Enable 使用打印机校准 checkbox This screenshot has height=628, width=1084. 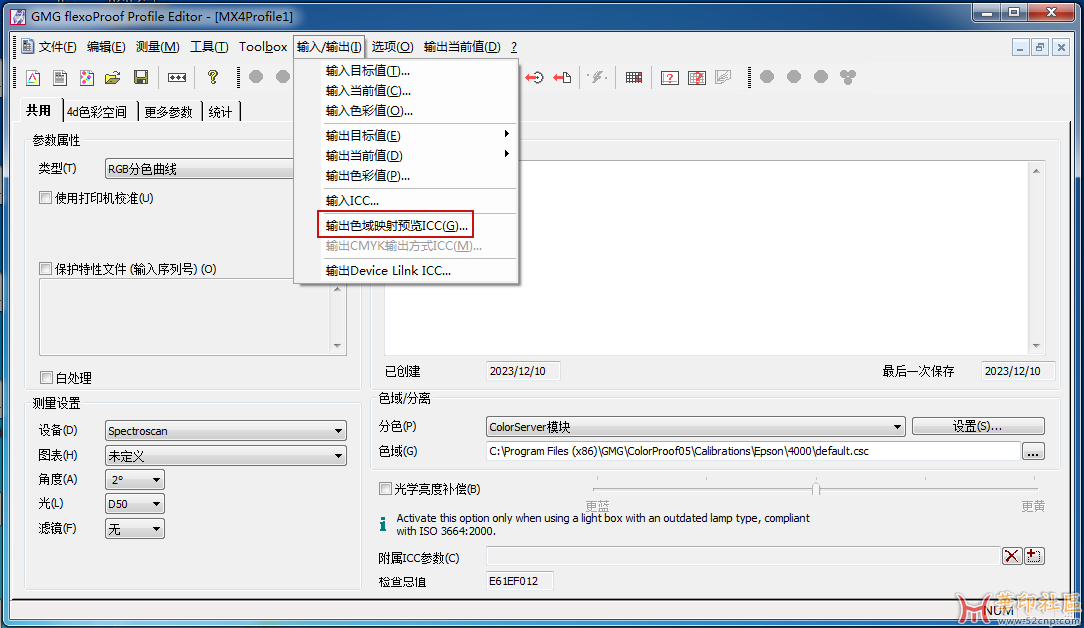click(46, 198)
